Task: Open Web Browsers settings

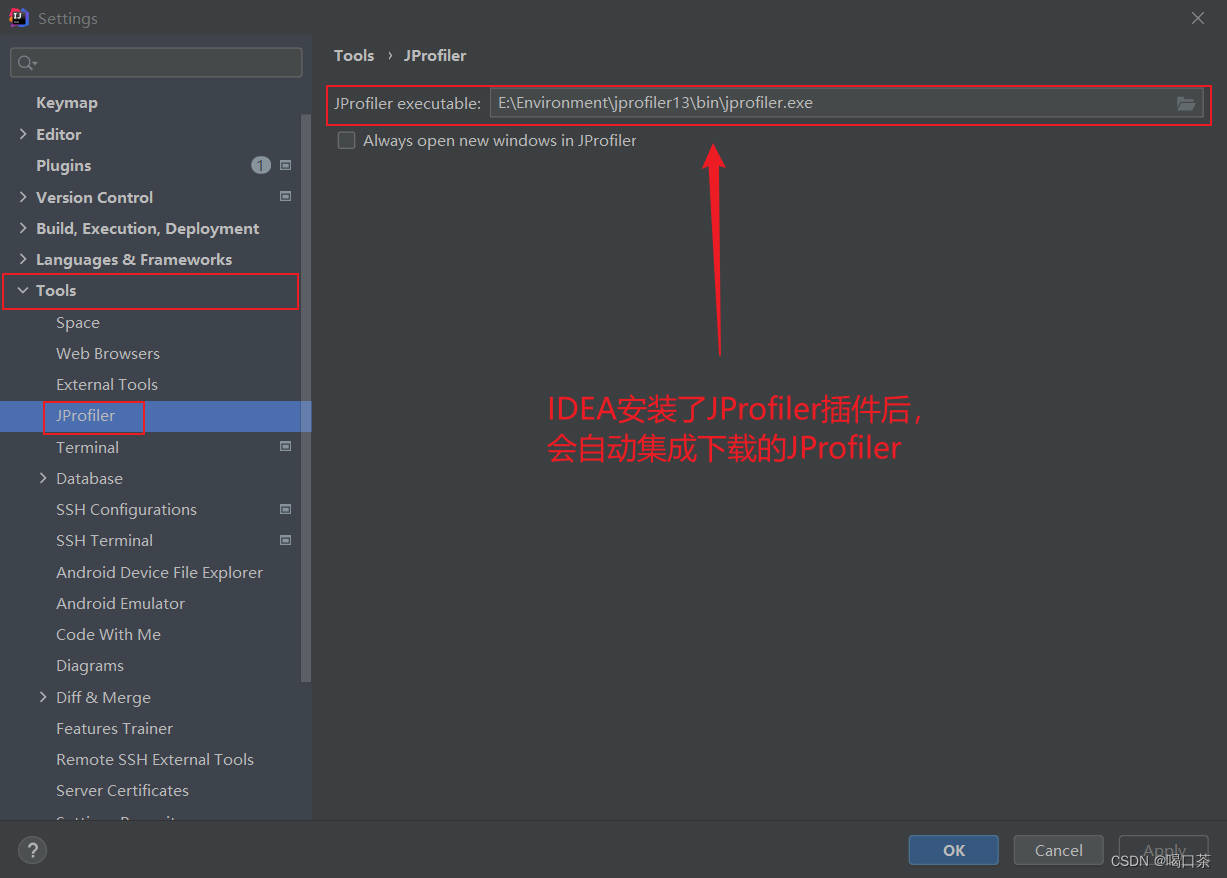Action: [108, 354]
